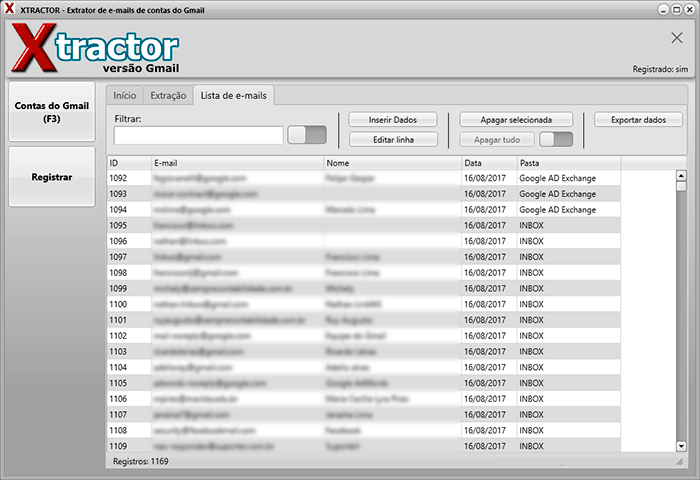Maximize the XTRACTOR window

[x=677, y=10]
